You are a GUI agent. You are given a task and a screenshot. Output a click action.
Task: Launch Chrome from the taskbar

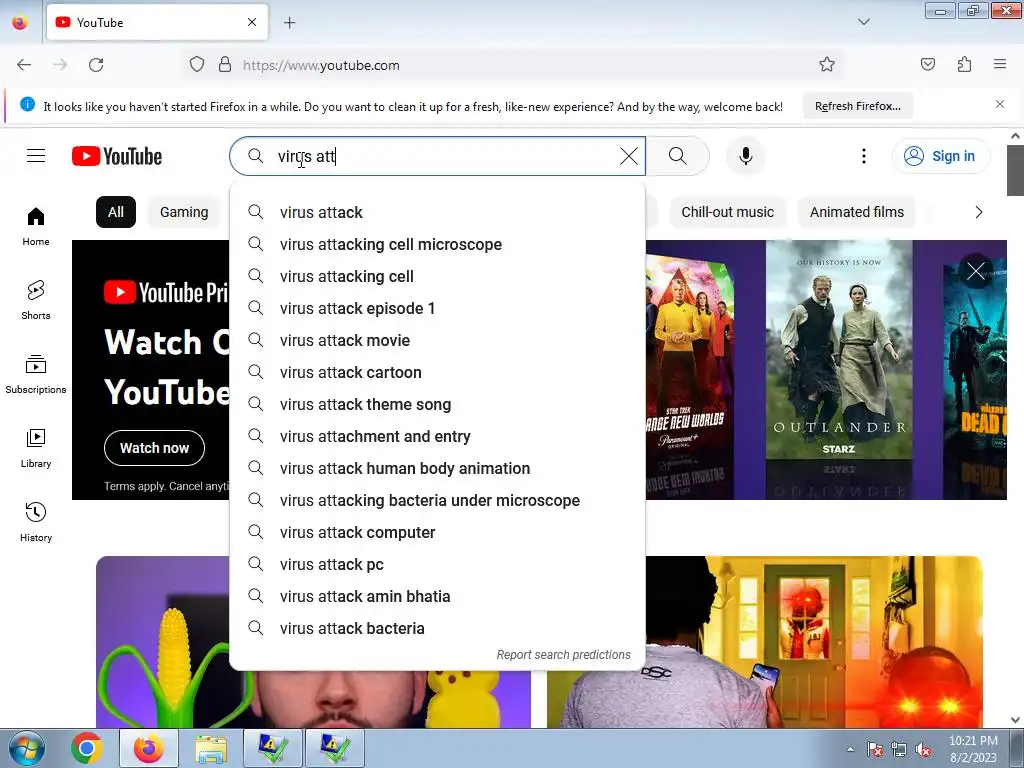tap(87, 748)
